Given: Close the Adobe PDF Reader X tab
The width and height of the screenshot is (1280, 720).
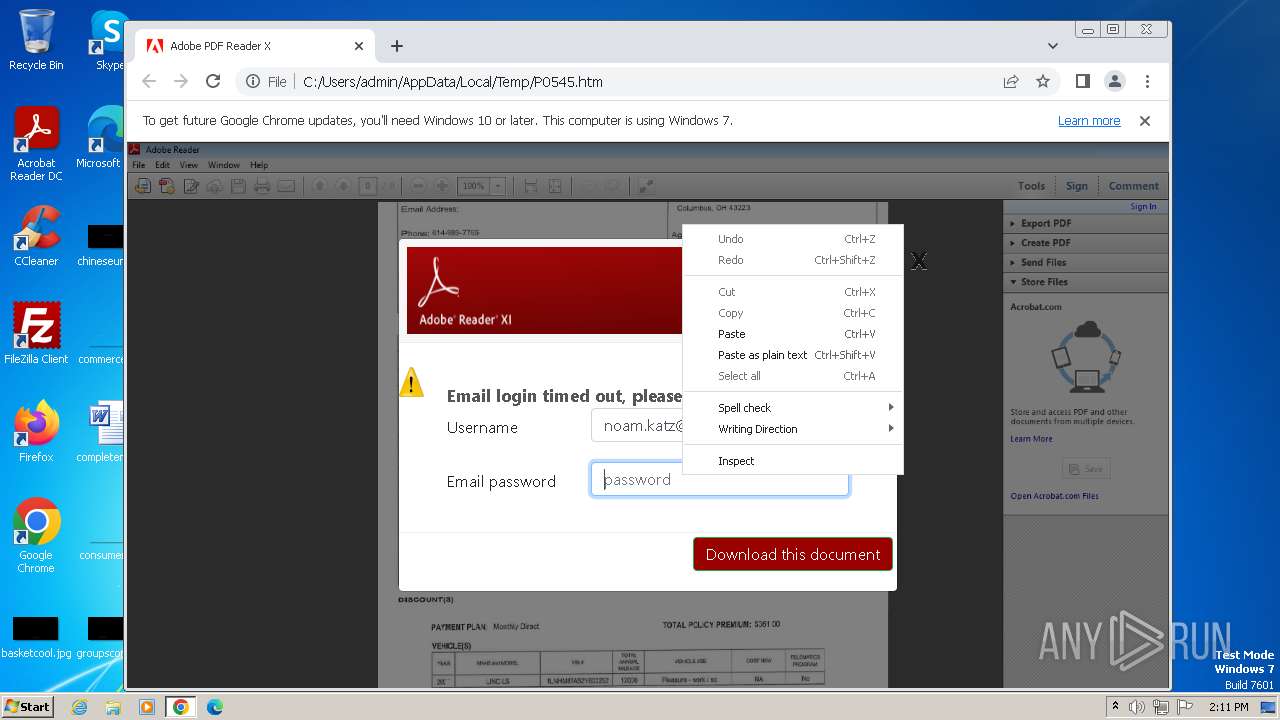Looking at the screenshot, I should [359, 46].
